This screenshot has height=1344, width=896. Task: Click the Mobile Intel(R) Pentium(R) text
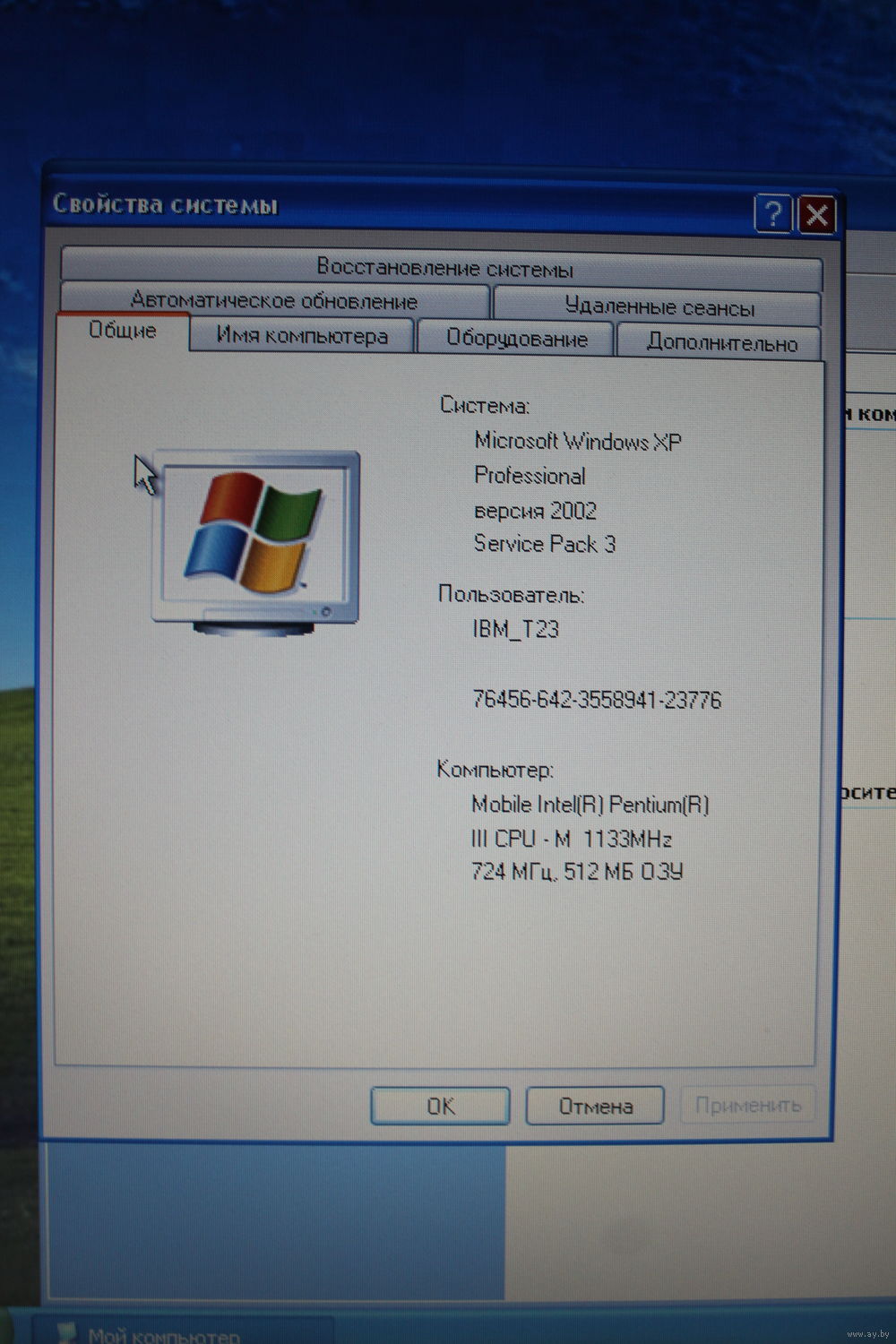coord(590,804)
